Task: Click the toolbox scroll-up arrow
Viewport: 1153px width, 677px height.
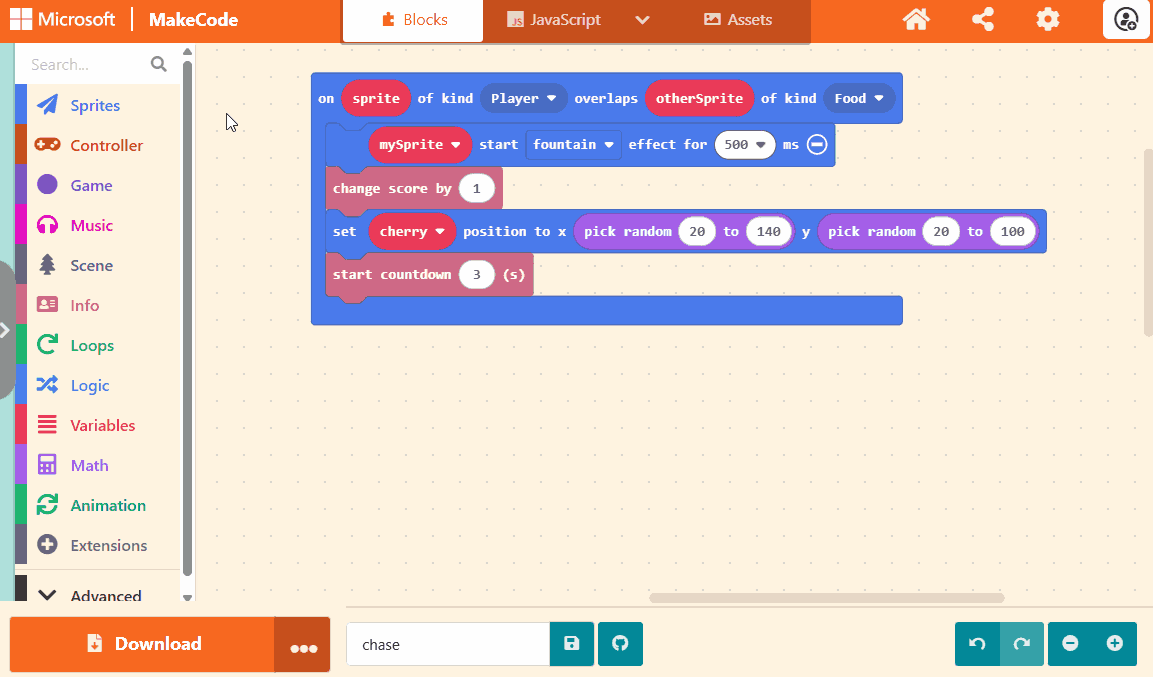Action: (x=188, y=51)
